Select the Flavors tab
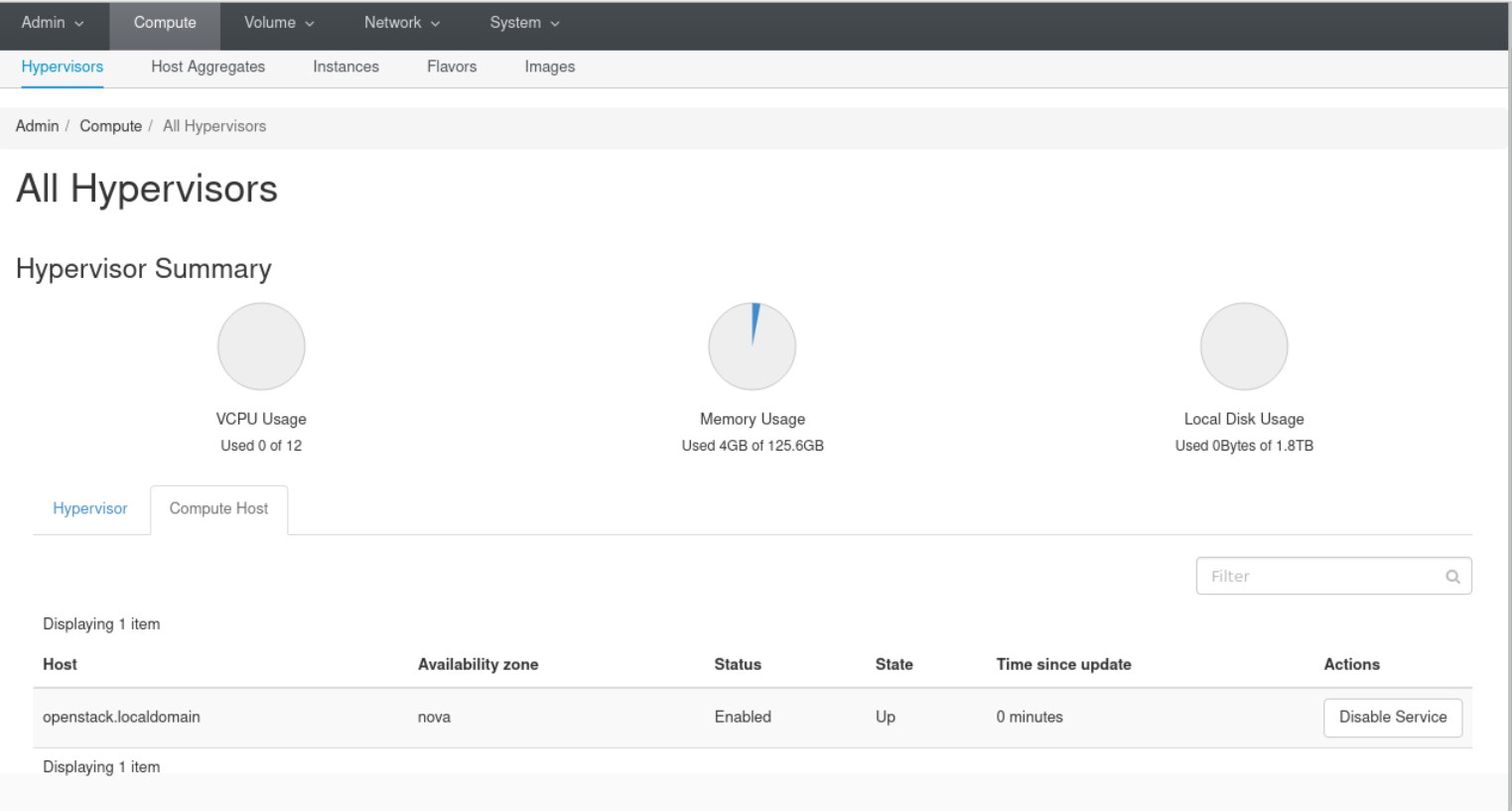1512x811 pixels. click(x=452, y=67)
